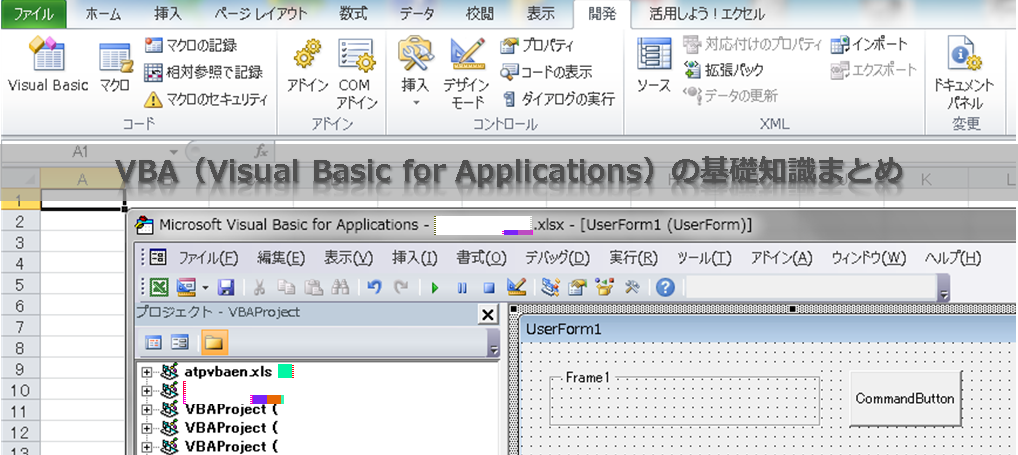Image resolution: width=1018 pixels, height=455 pixels.
Task: Toggle 相対参照で記録 relative reference recording
Action: [203, 72]
